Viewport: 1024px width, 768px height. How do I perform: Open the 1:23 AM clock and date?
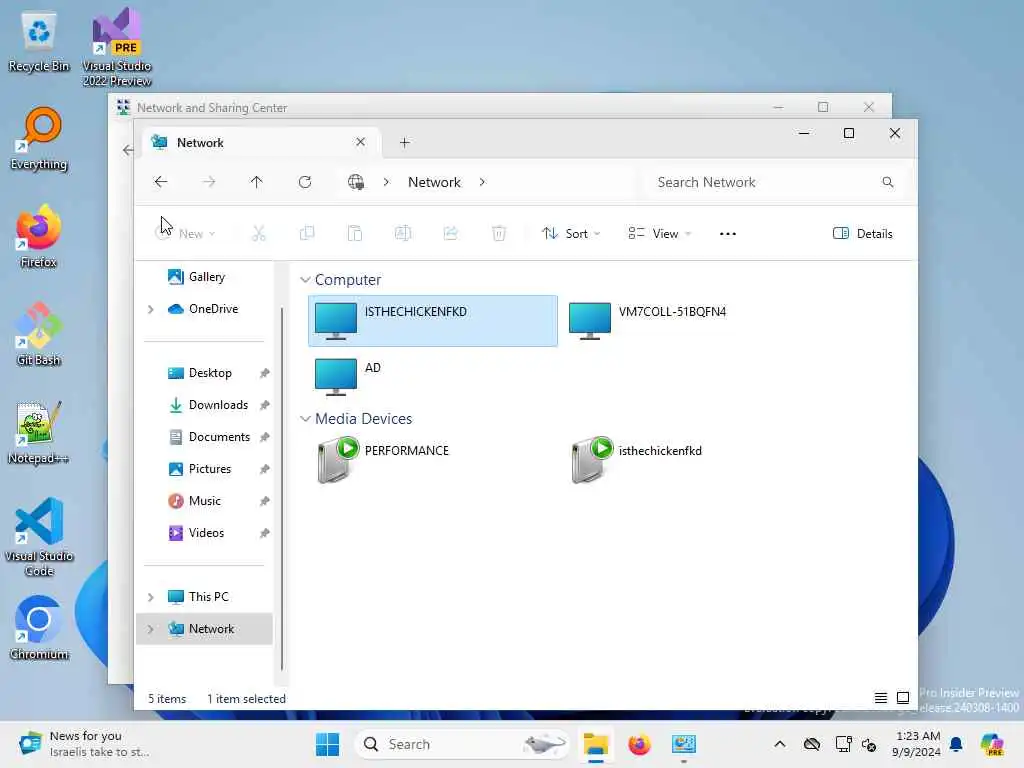[x=917, y=744]
